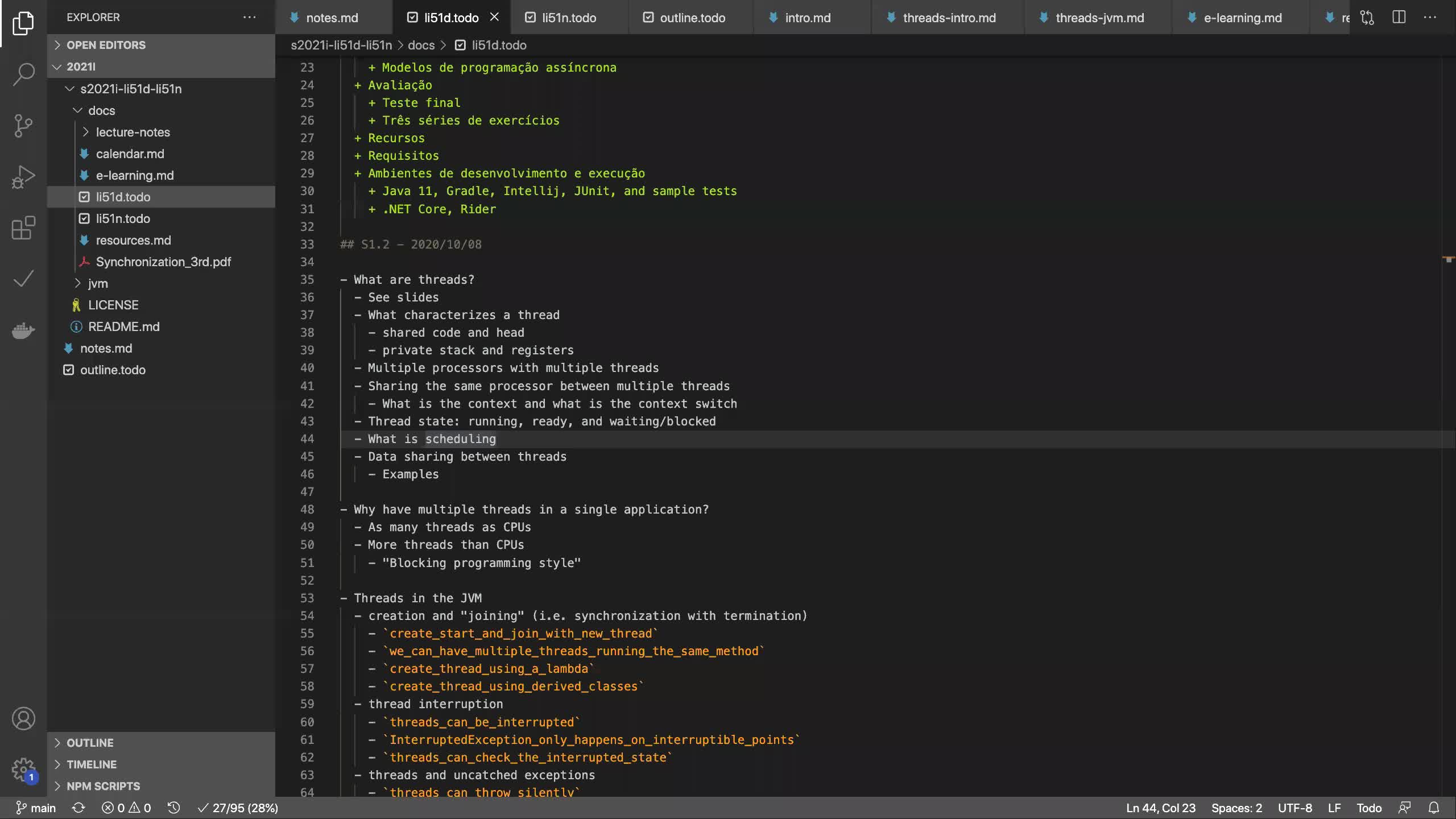Place cursor on line 48 'Why have multiple threads'
This screenshot has width=1456, height=819.
point(531,510)
